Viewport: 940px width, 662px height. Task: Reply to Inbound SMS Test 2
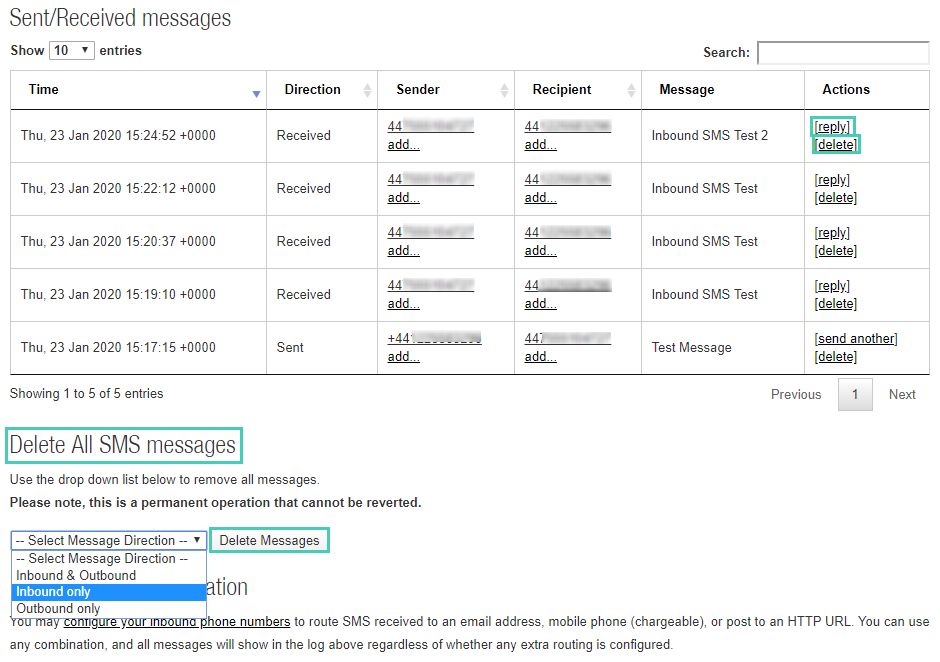click(x=833, y=126)
